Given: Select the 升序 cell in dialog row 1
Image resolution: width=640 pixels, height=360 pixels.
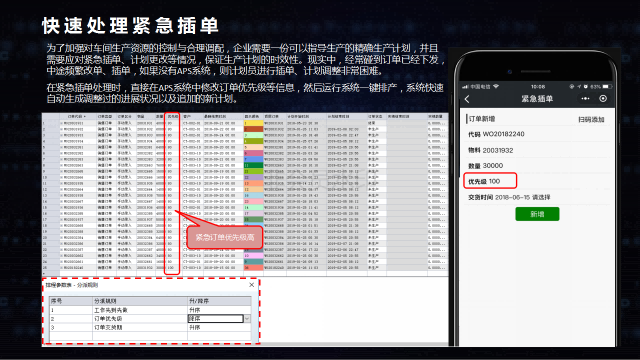Looking at the screenshot, I should [219, 310].
